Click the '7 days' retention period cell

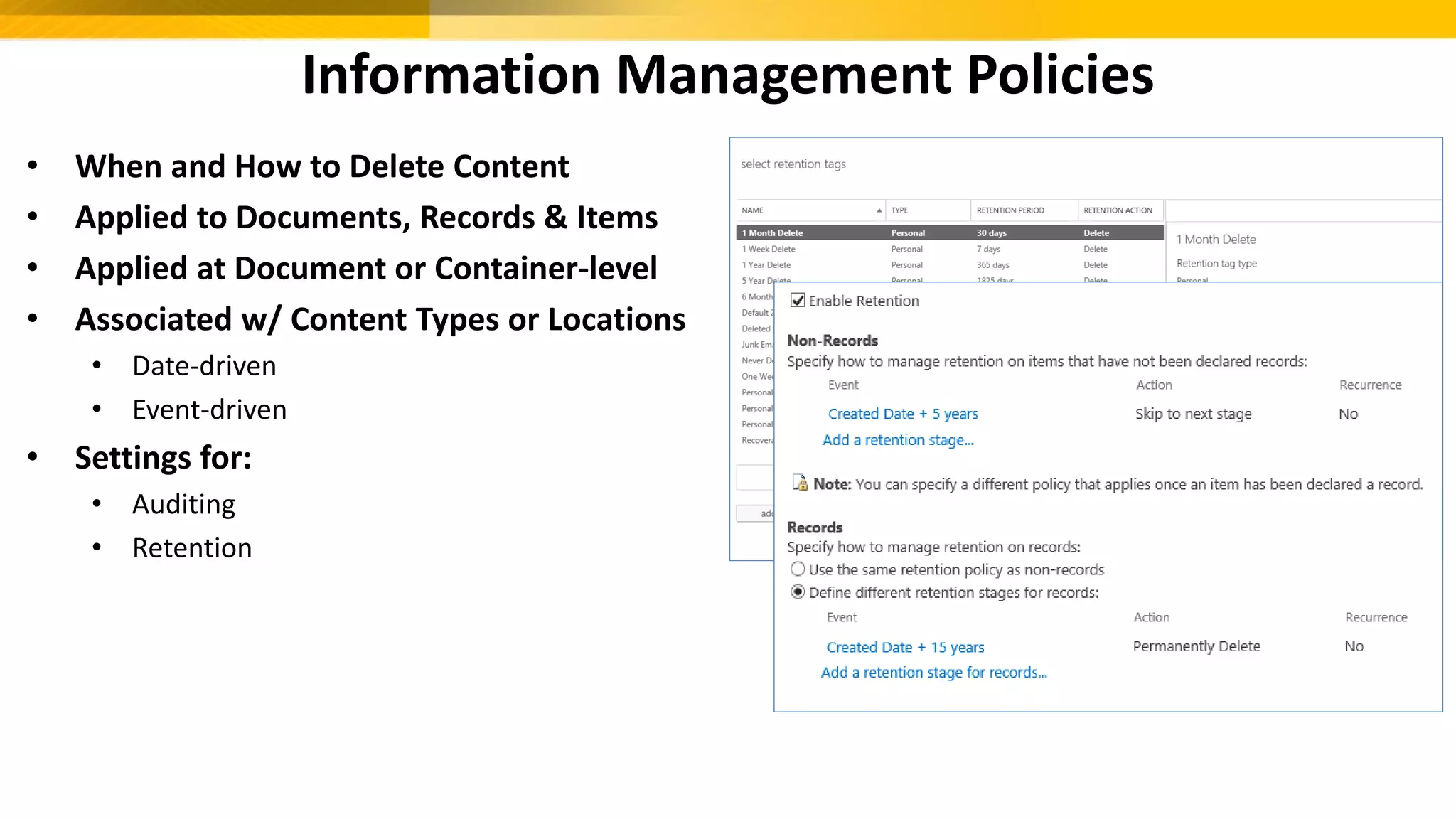coord(988,249)
